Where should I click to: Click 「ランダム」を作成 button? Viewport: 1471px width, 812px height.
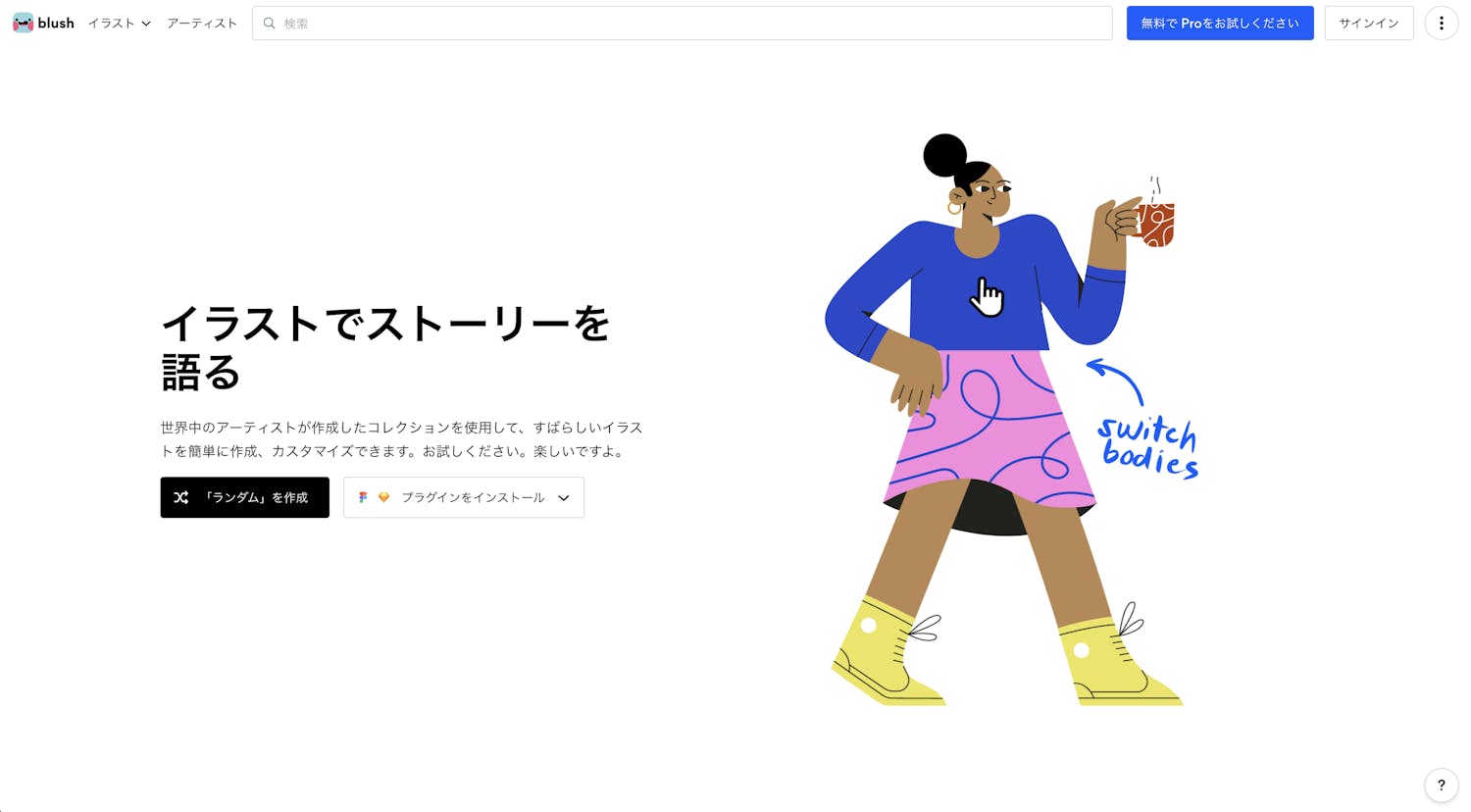(244, 497)
